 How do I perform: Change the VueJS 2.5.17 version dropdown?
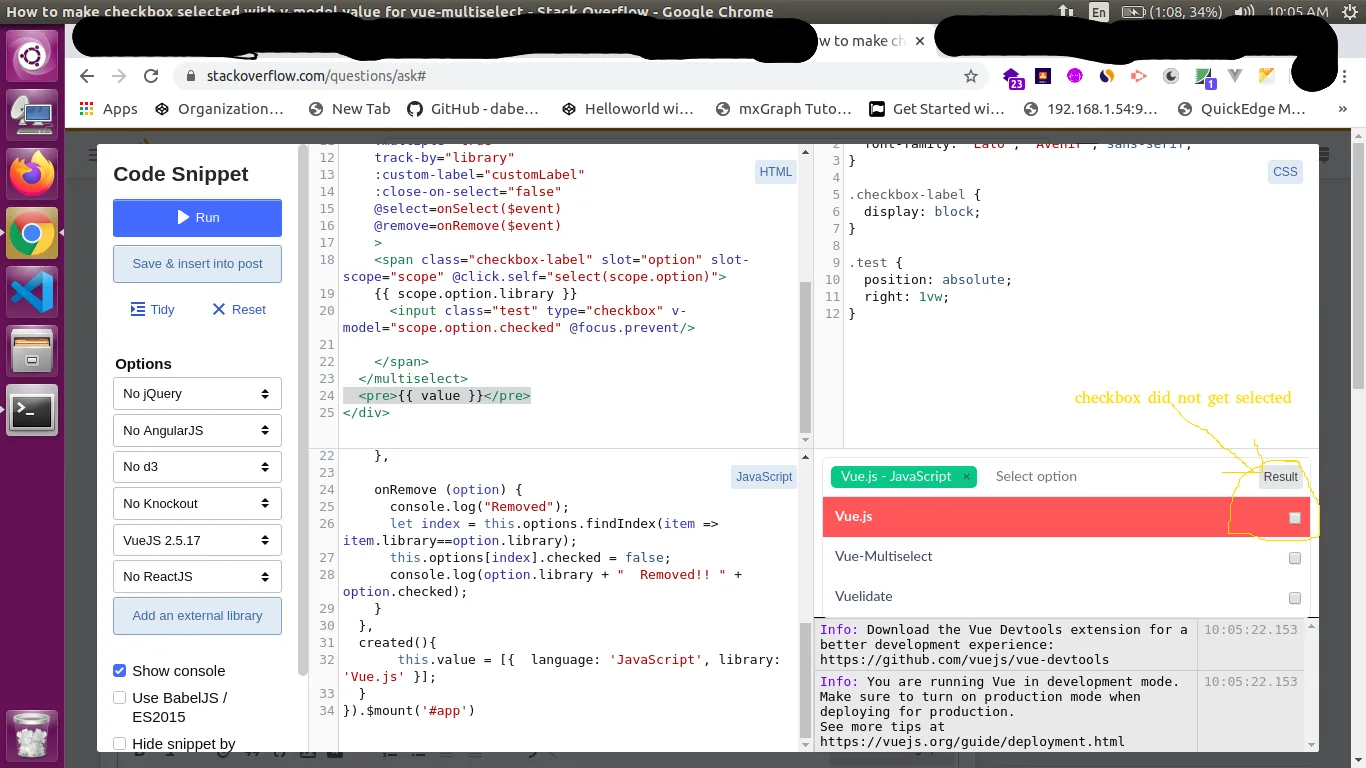coord(197,541)
